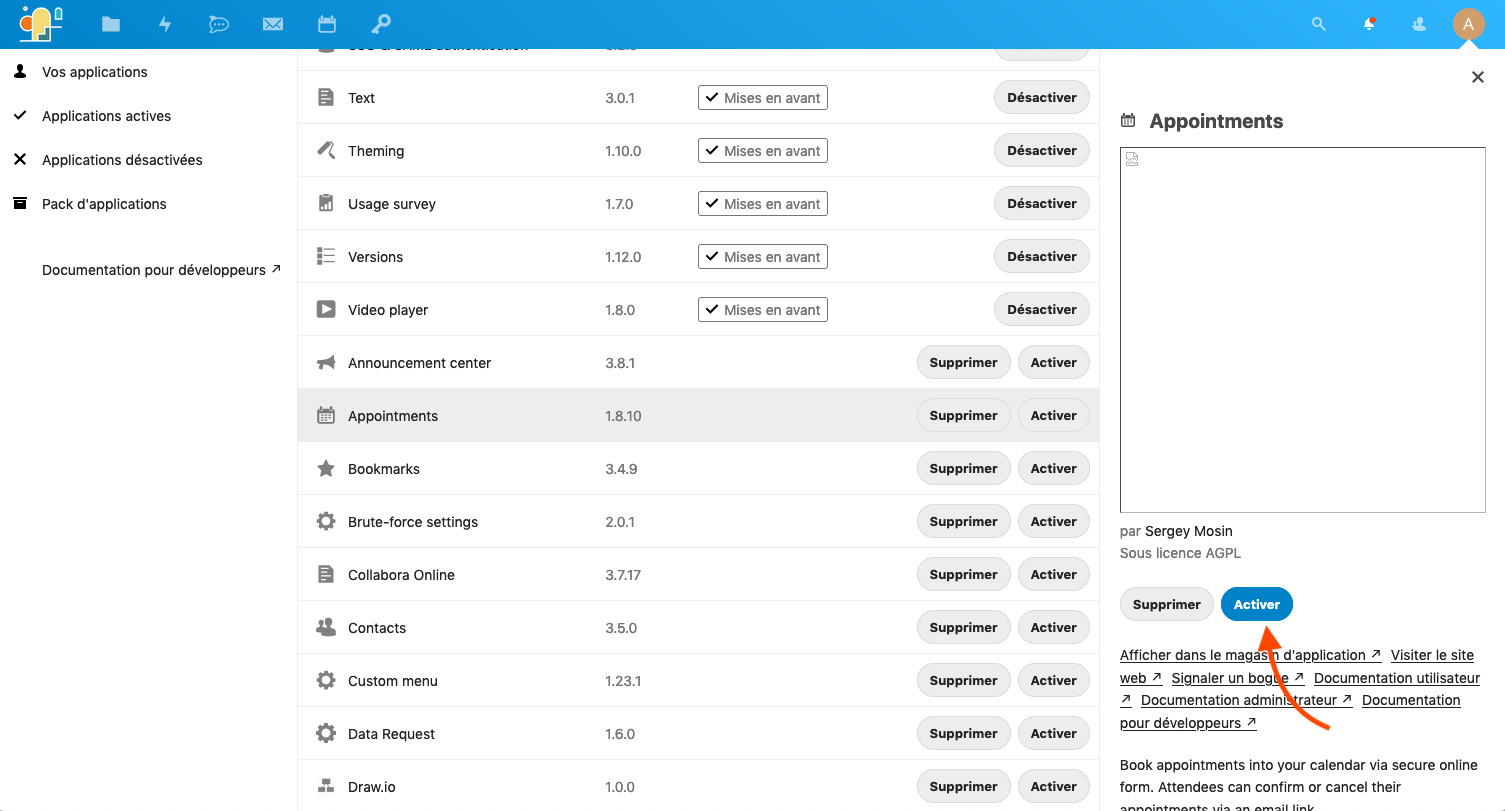Click the Custom menu gear icon

326,681
